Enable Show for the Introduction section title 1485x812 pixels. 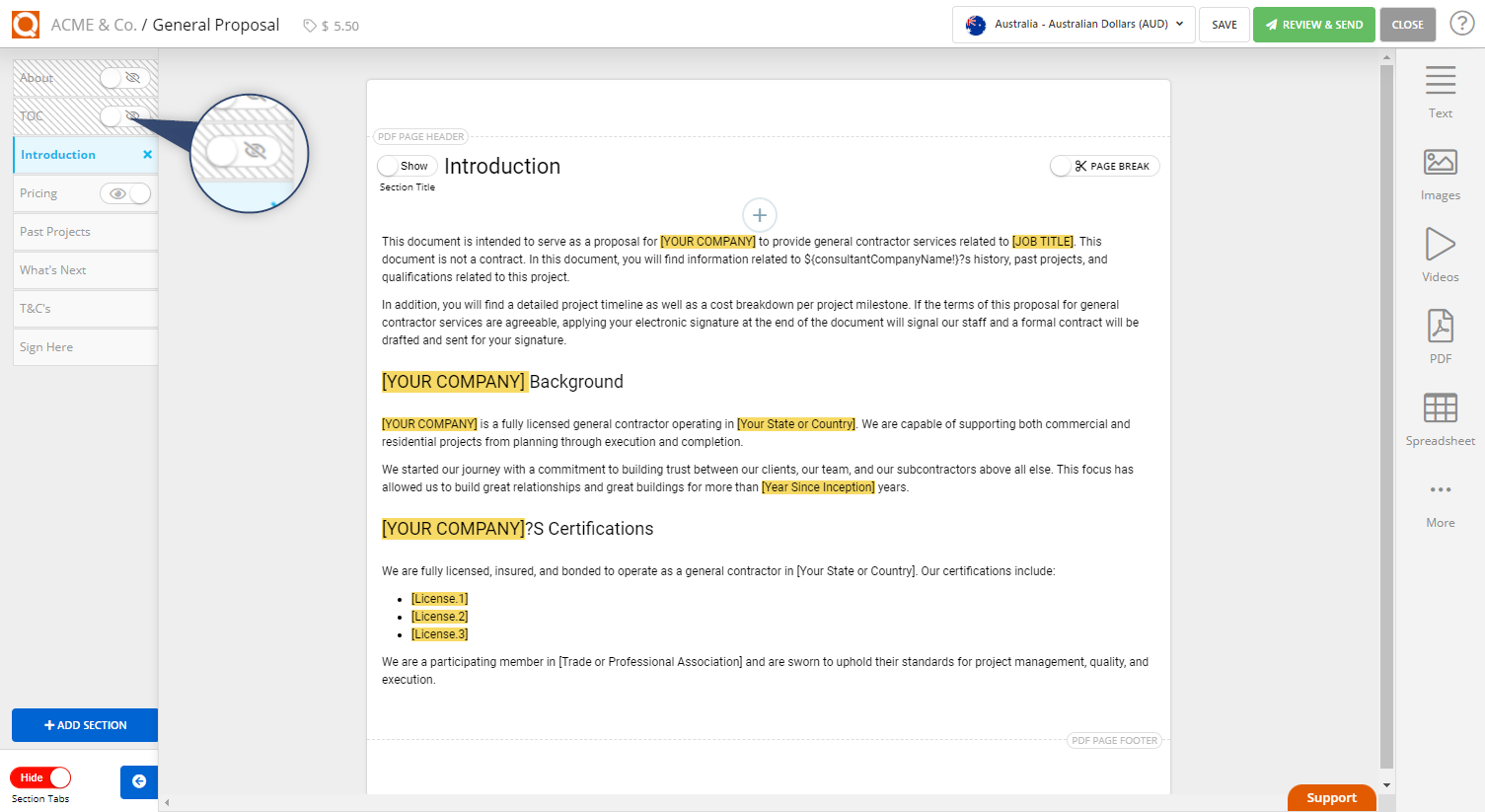tap(407, 165)
